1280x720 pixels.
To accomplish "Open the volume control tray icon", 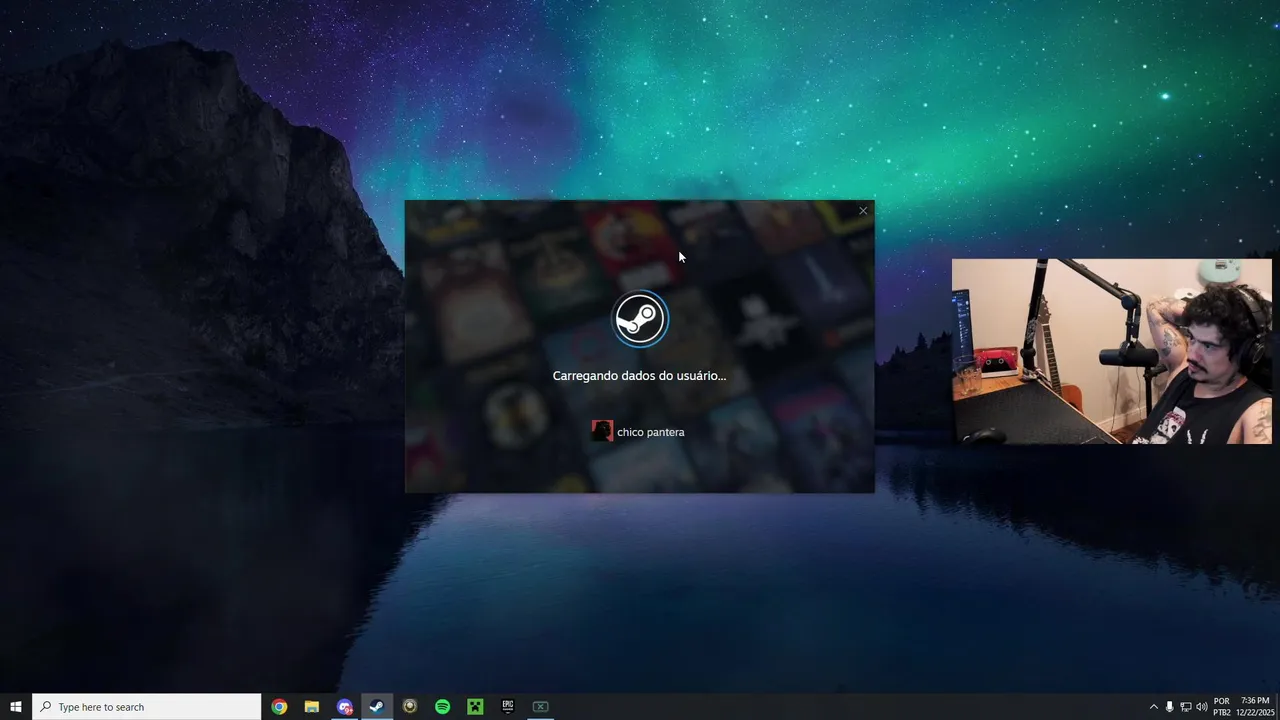I will point(1201,707).
